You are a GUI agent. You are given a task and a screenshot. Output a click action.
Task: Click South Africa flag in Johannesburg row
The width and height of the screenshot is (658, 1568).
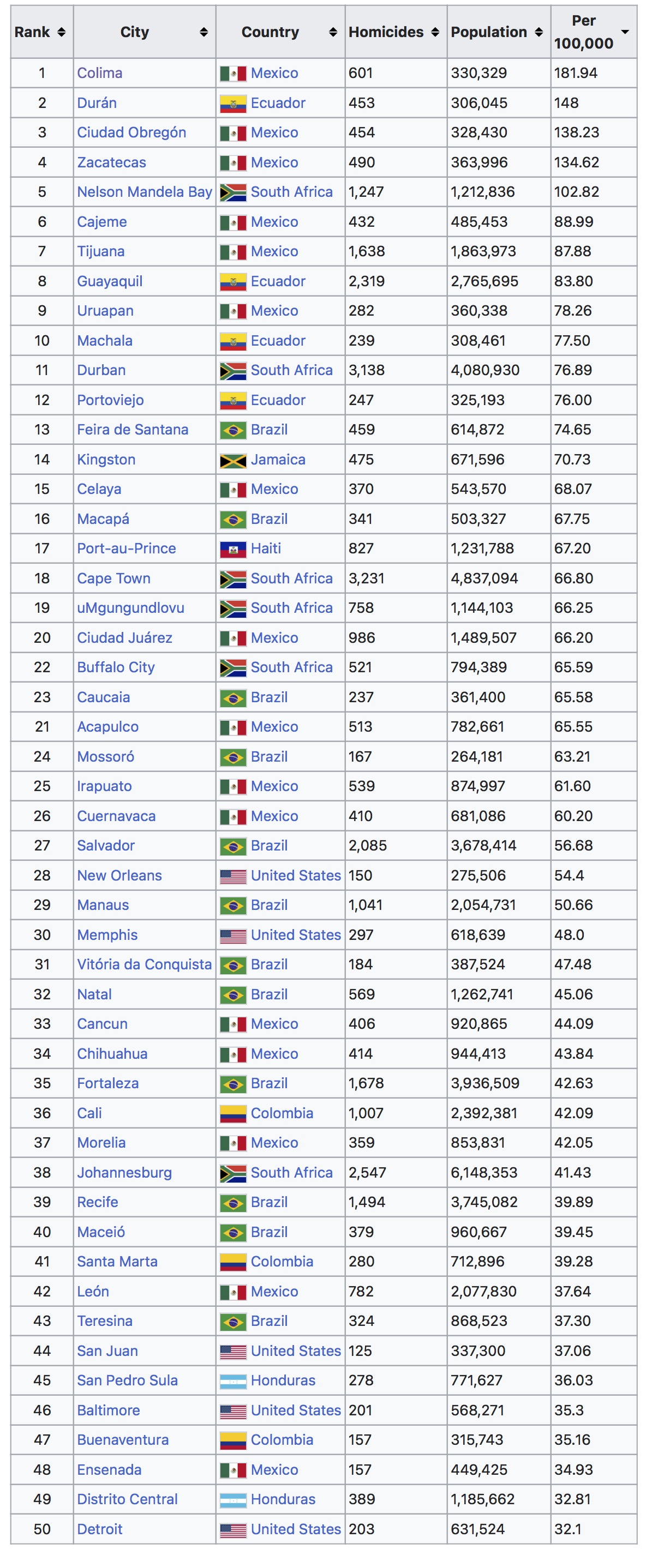(x=234, y=1173)
